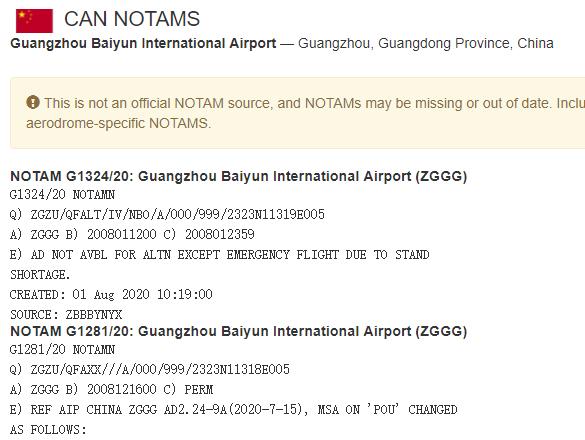
Task: Select Guangzhou Baiyun International Airport bold title
Action: coord(143,44)
